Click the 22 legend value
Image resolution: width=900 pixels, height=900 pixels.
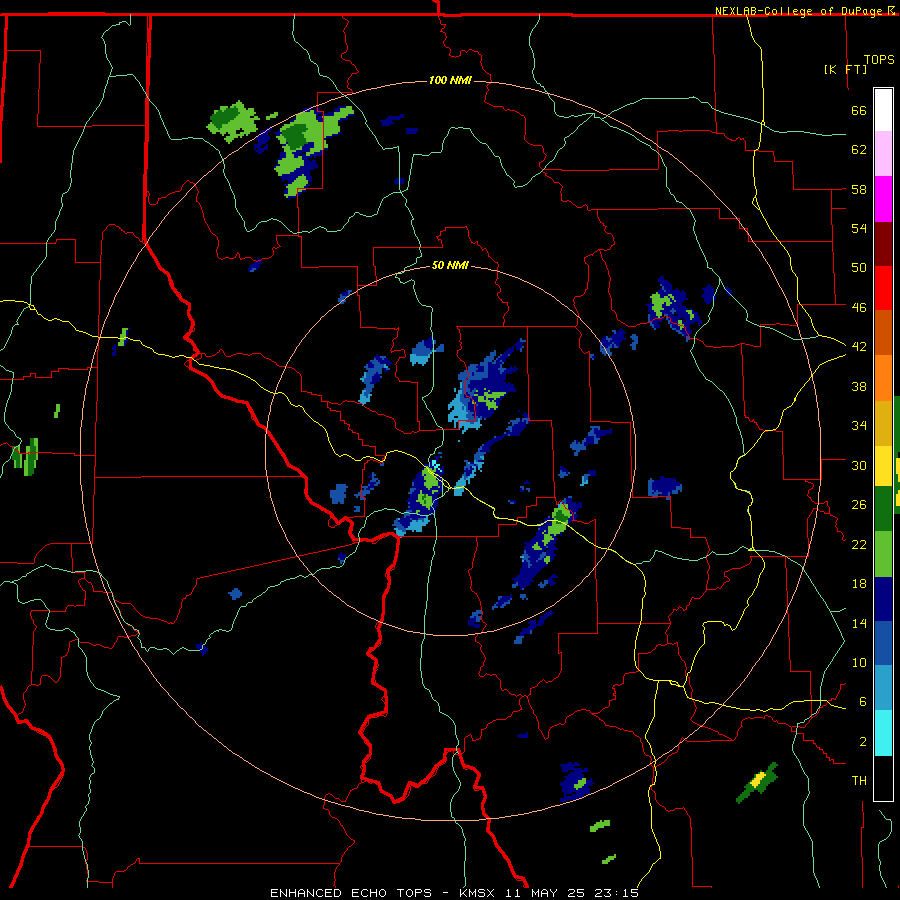coord(859,544)
